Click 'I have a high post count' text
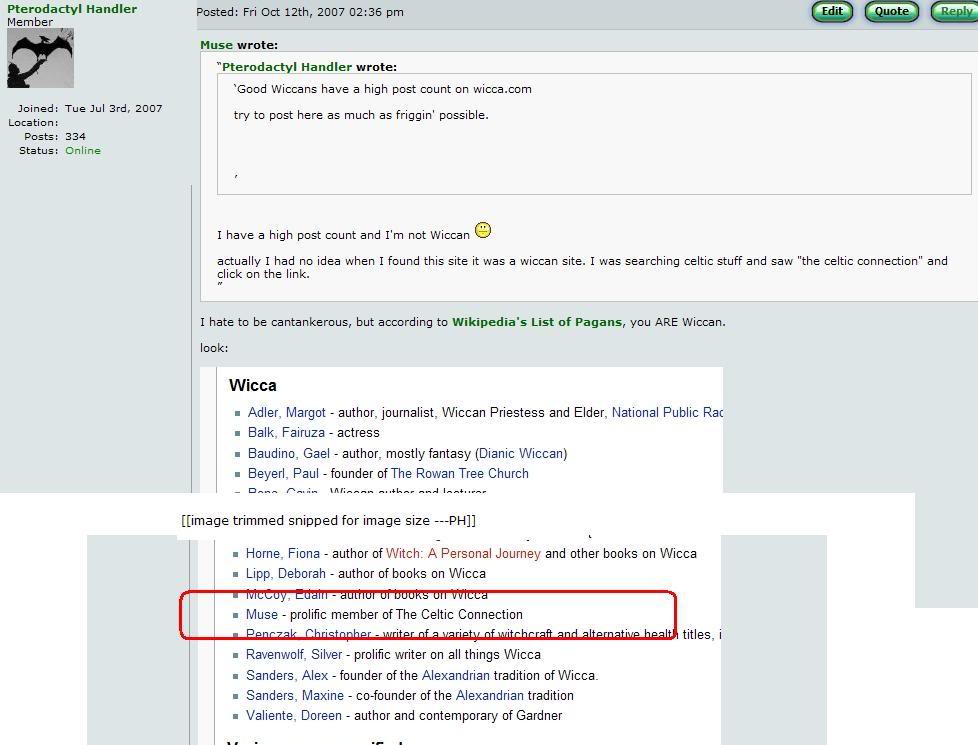978x745 pixels. click(343, 235)
